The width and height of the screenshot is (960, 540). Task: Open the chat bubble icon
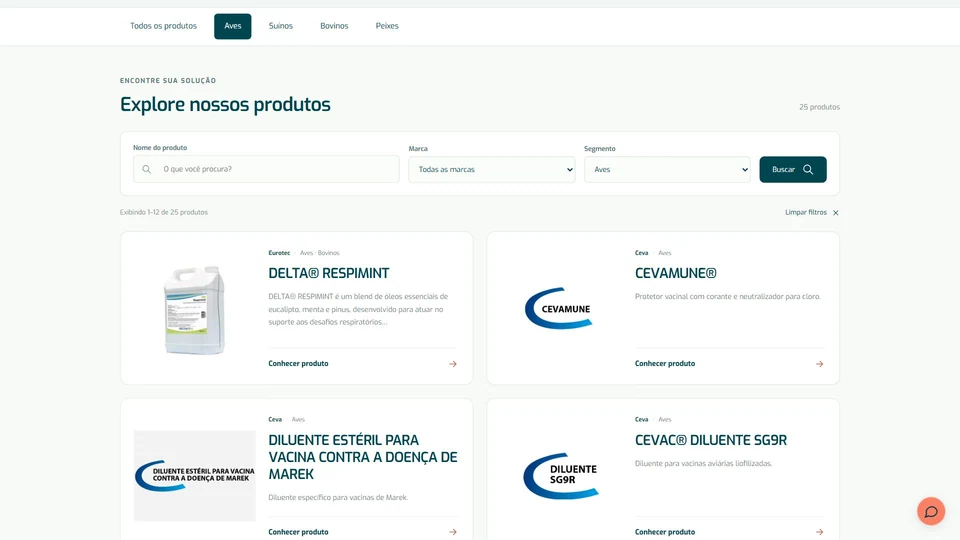click(931, 511)
